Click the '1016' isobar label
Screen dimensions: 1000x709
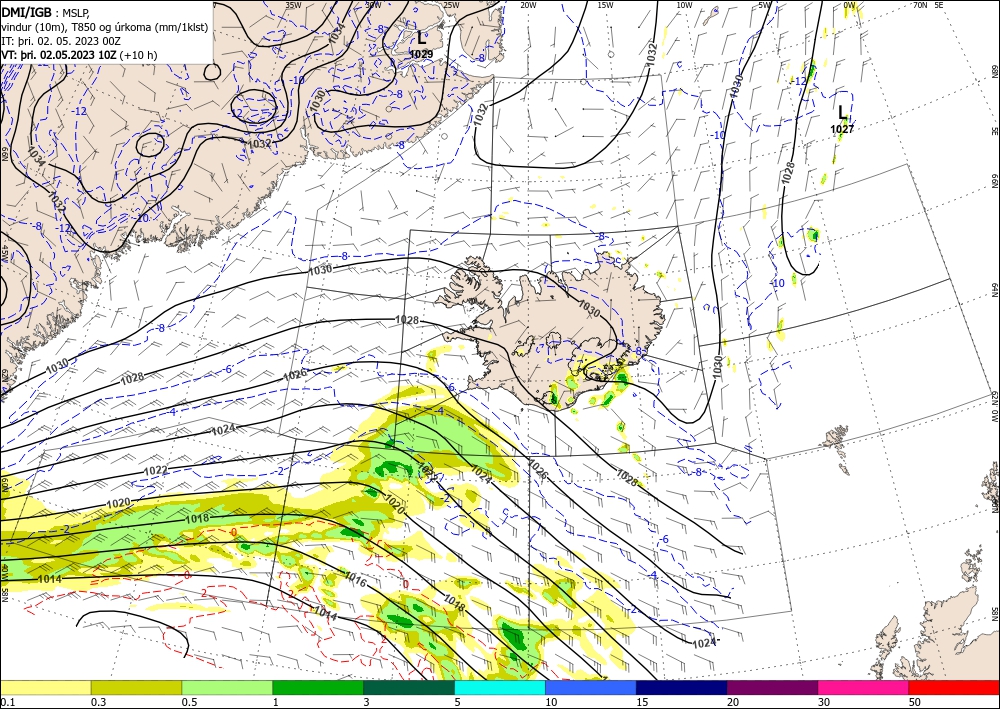[x=355, y=579]
